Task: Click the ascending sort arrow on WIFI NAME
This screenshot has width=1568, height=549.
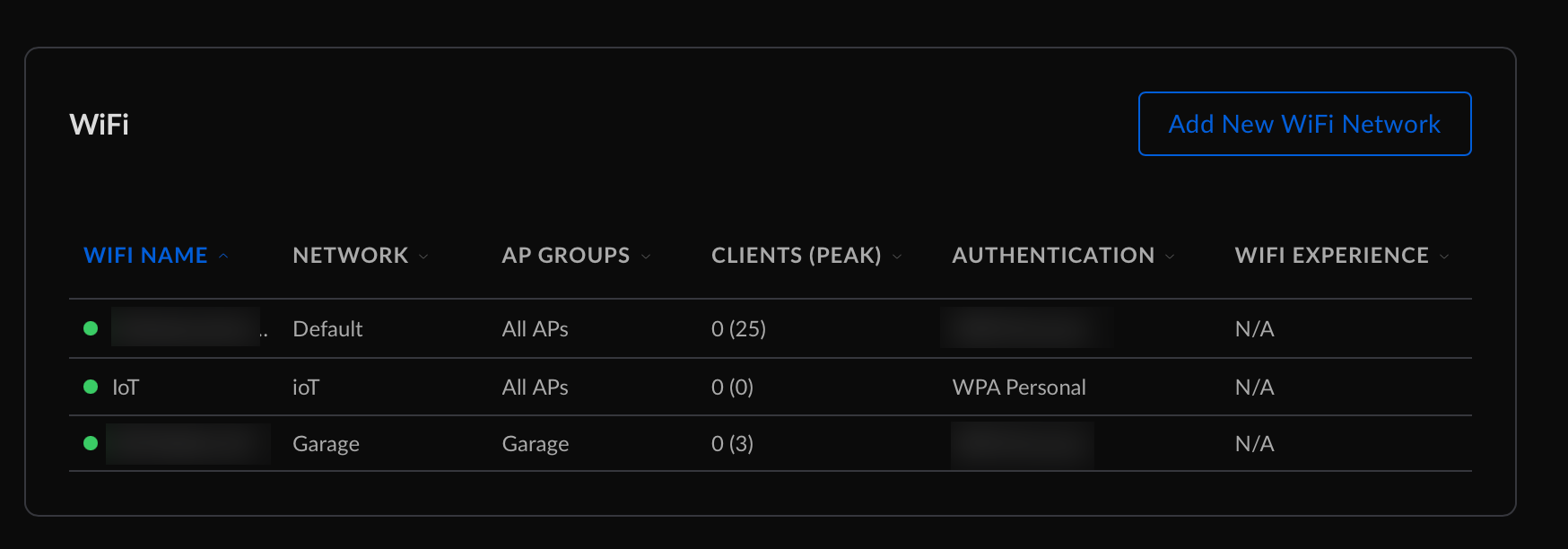Action: [x=223, y=256]
